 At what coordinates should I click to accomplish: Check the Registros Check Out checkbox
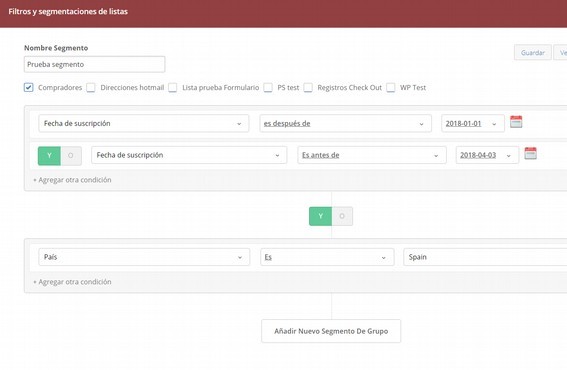click(x=308, y=88)
